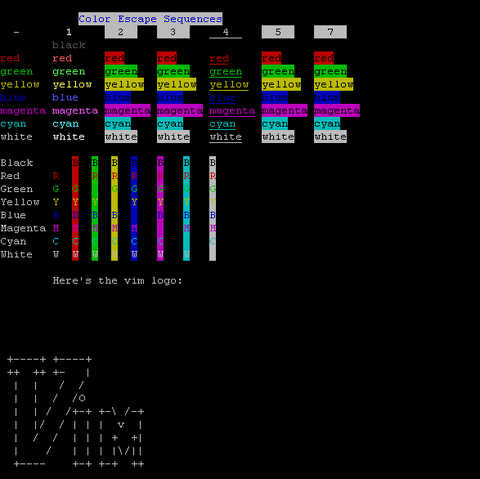480x479 pixels.
Task: Click the 'Black' row label
Action: click(16, 163)
